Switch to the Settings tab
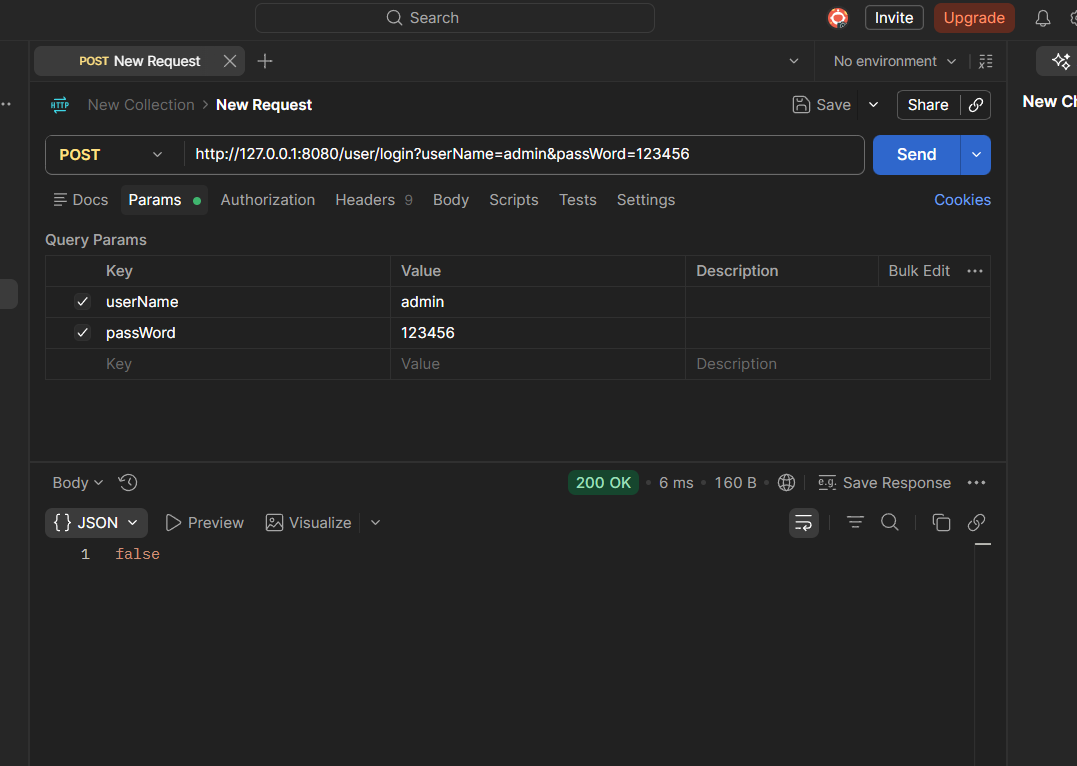The height and width of the screenshot is (766, 1077). click(646, 200)
